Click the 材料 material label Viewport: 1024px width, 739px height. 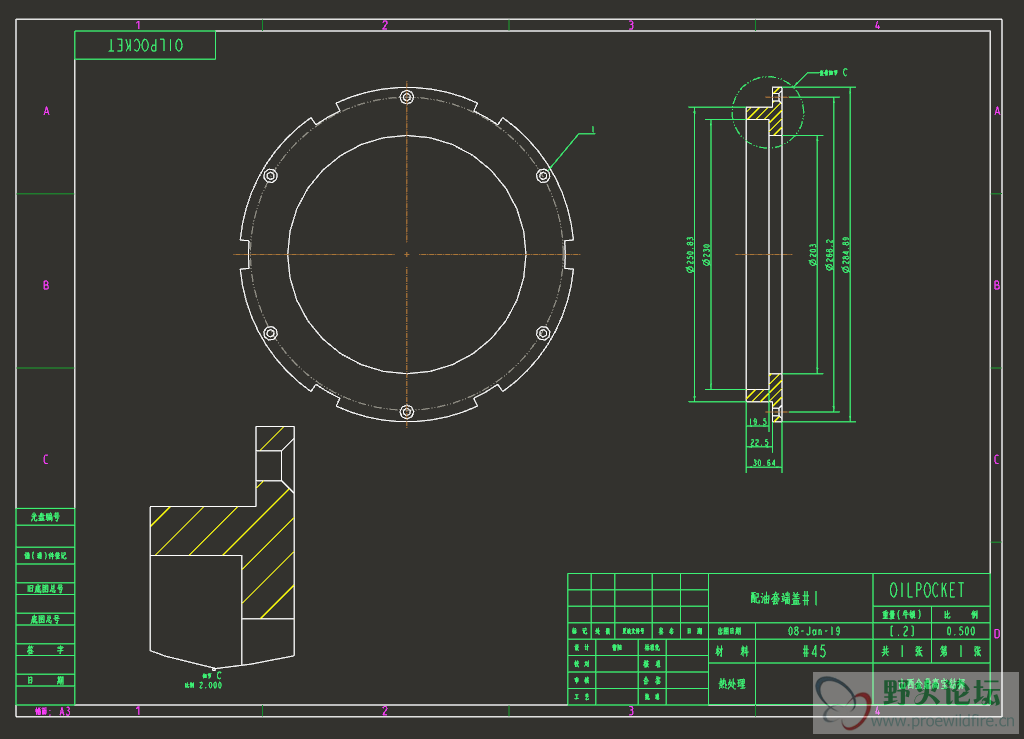[732, 651]
